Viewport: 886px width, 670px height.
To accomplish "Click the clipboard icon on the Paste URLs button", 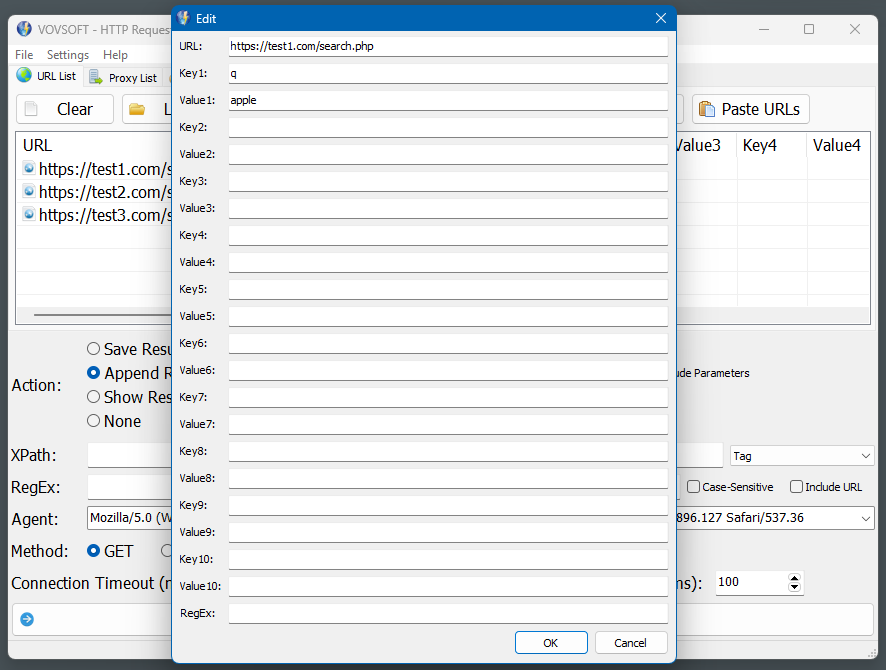I will click(x=706, y=108).
